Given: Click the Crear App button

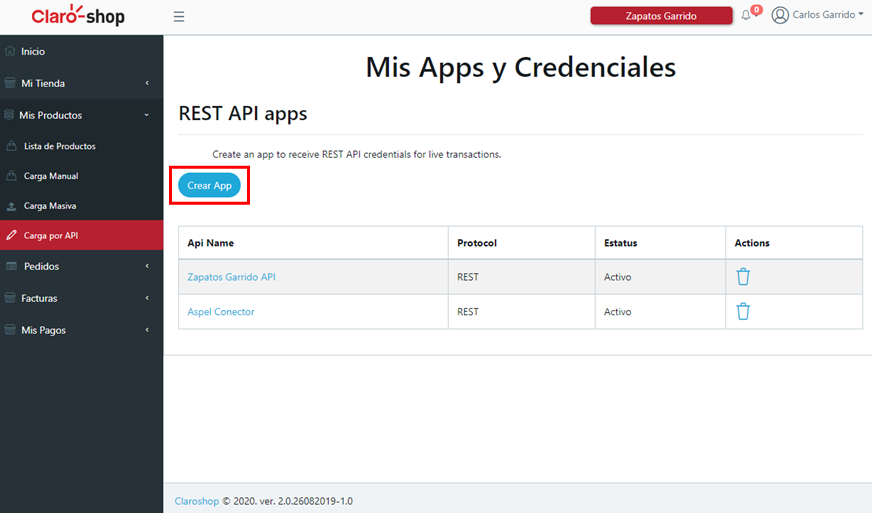Looking at the screenshot, I should coord(209,185).
